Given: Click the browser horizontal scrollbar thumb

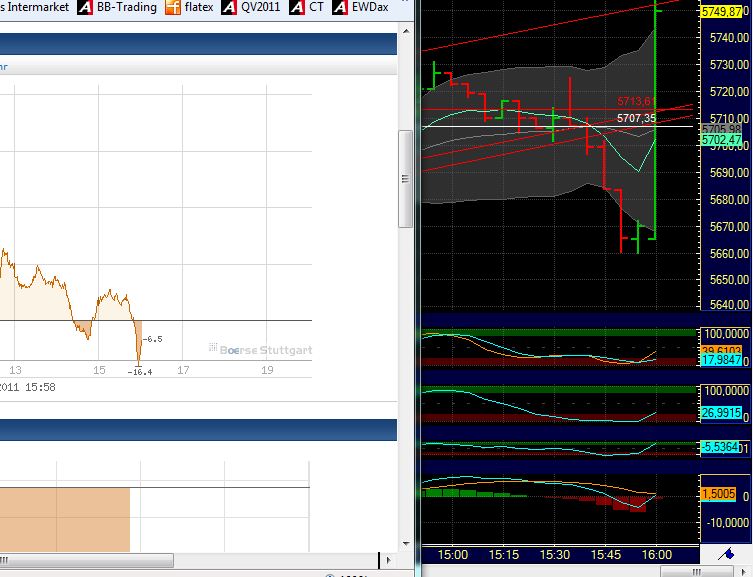Looking at the screenshot, I should (86, 560).
